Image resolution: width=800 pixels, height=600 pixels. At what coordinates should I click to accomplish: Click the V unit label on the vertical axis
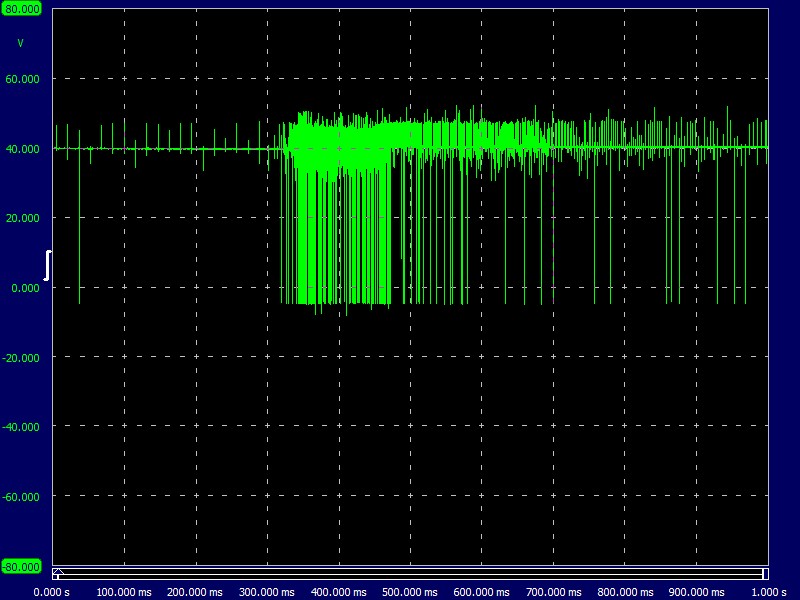[x=20, y=43]
